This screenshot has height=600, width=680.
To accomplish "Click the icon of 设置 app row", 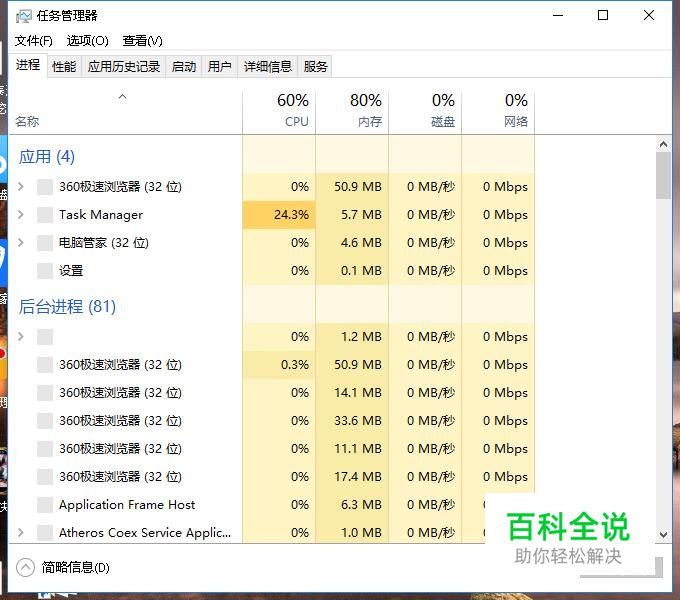I will [45, 271].
